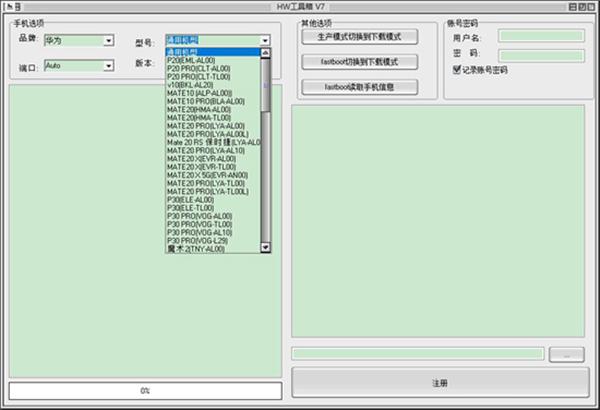
Task: Click 生产模式切换到下载模式 button
Action: 359,37
